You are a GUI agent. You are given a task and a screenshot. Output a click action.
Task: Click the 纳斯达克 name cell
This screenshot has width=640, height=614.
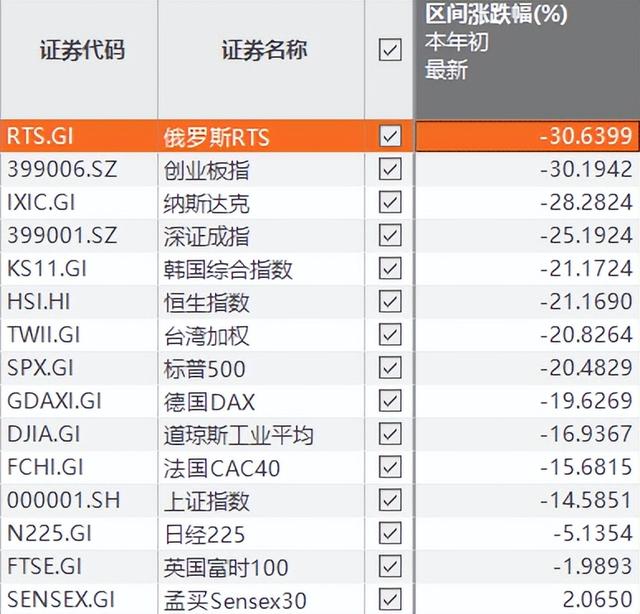(261, 202)
